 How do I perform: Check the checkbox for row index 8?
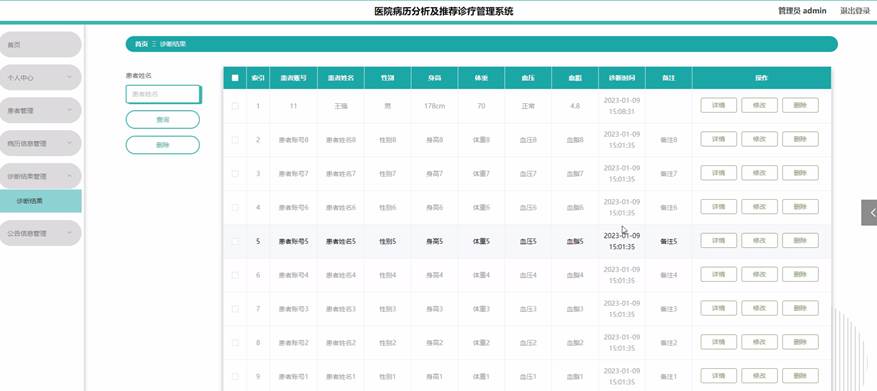[235, 342]
